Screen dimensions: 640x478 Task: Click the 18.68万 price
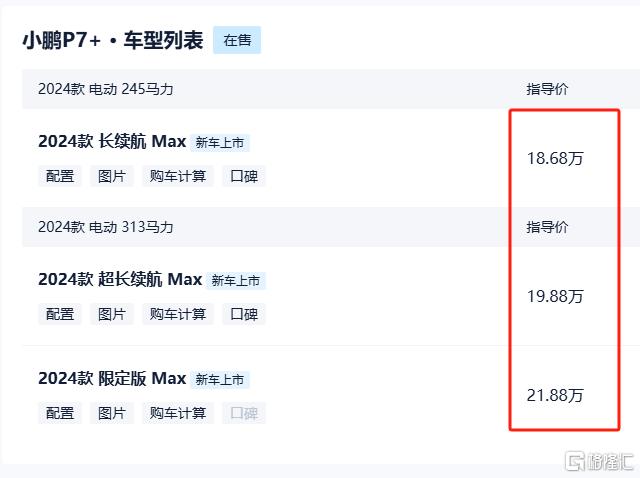pos(555,158)
